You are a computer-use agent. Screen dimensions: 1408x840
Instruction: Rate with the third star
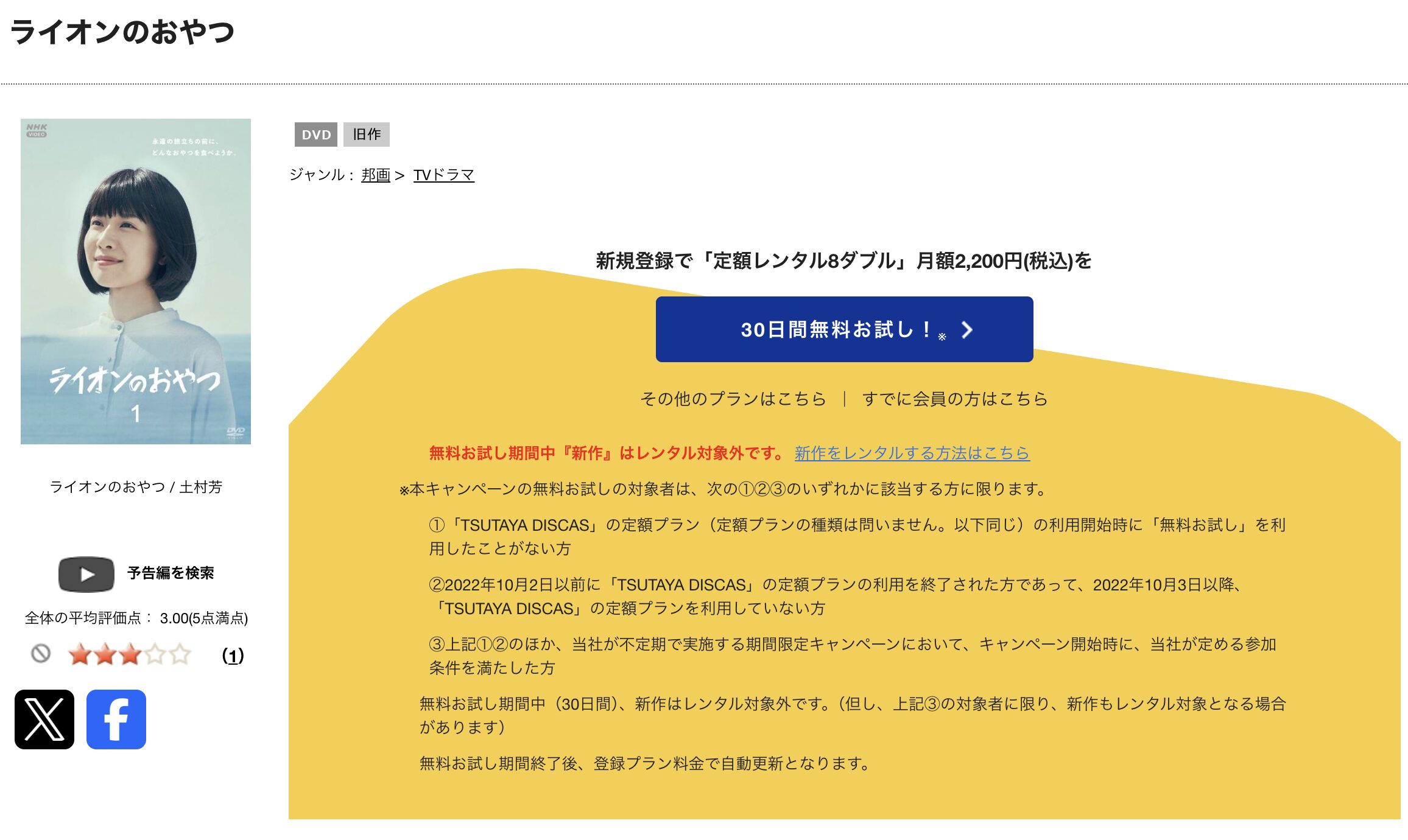130,655
